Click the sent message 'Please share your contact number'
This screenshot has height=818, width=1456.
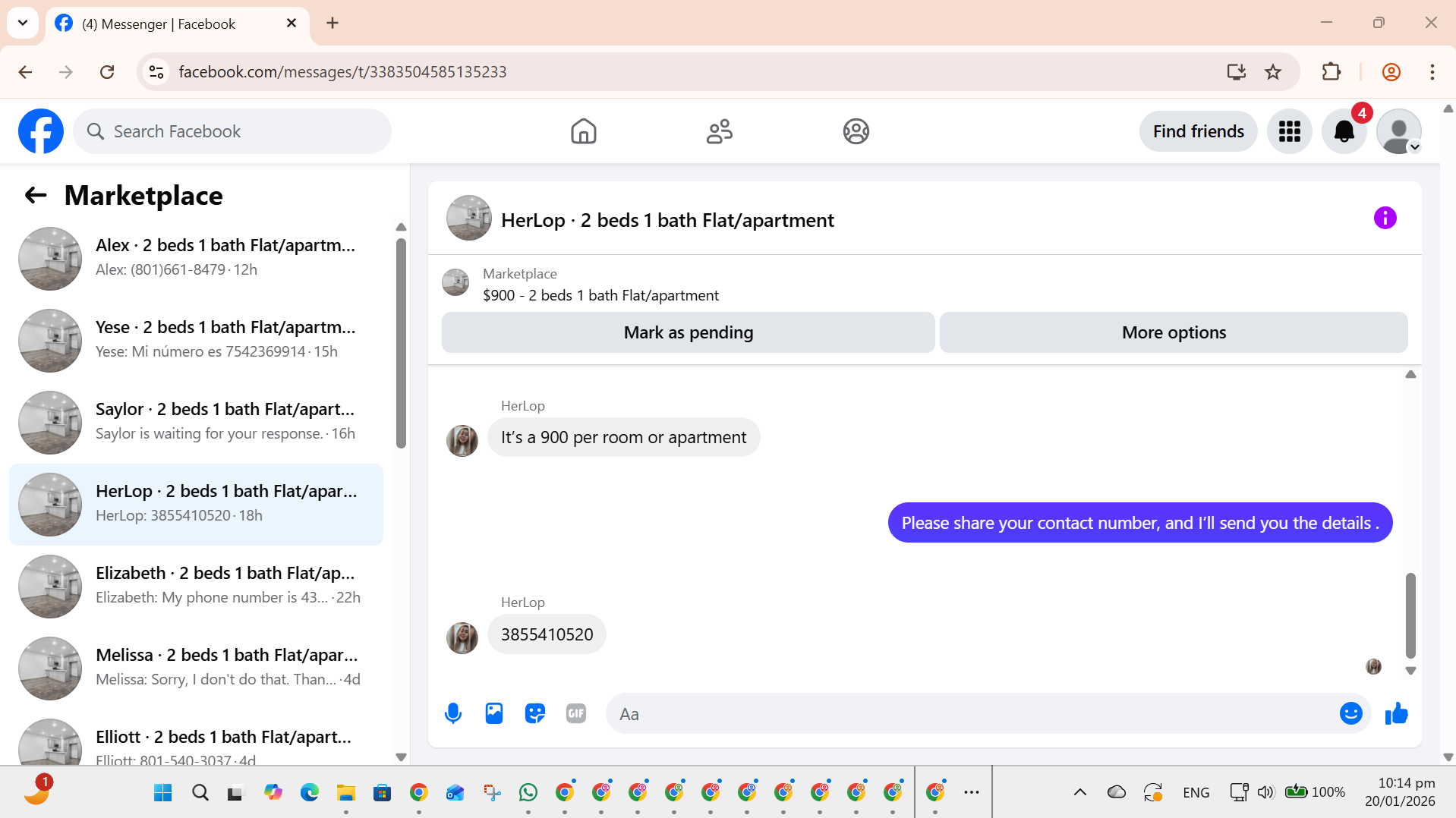point(1139,523)
